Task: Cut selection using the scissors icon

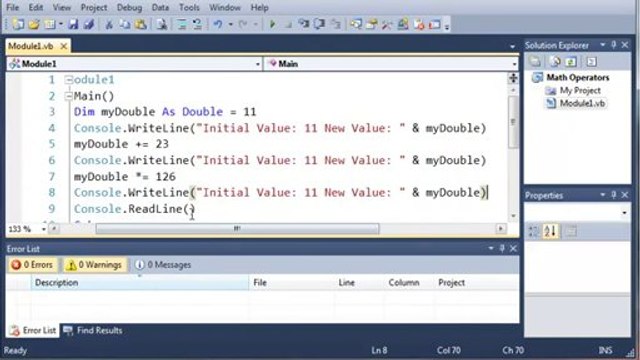Action: coord(109,24)
